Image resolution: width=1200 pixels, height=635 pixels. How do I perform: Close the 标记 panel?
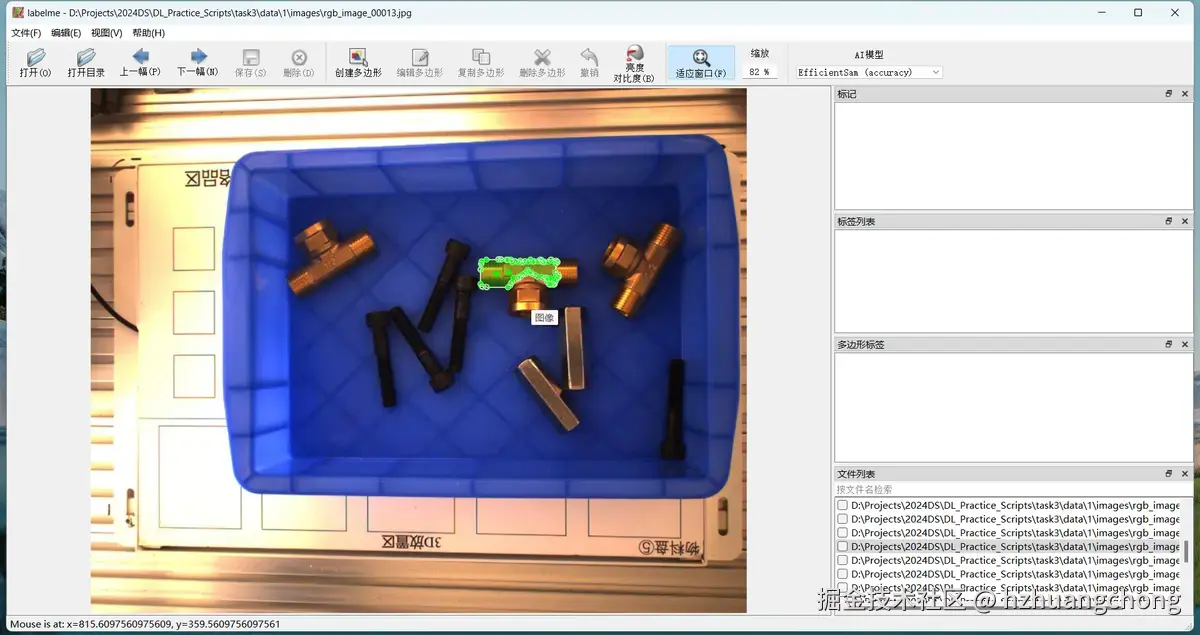(x=1185, y=94)
